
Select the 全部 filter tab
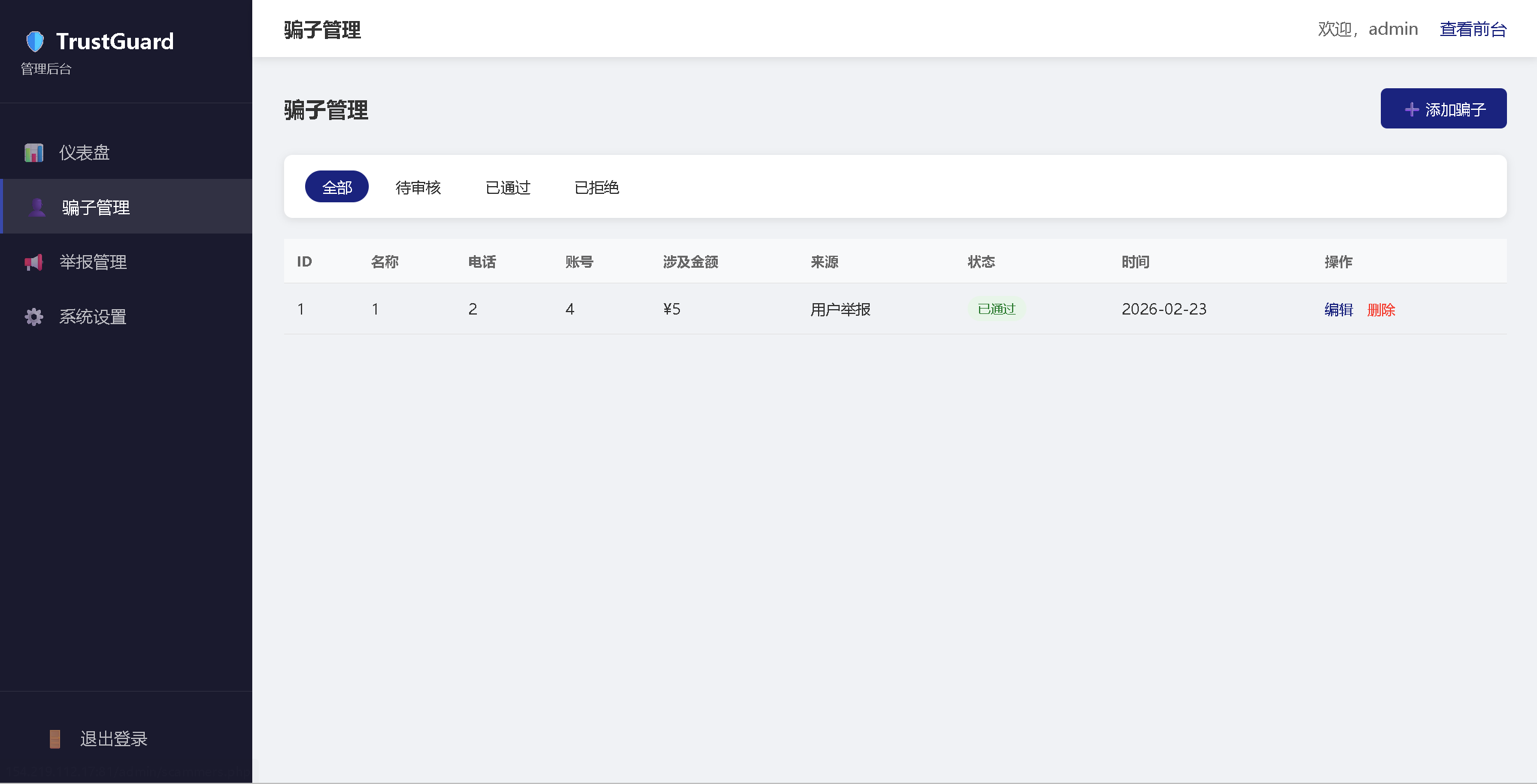click(x=336, y=187)
